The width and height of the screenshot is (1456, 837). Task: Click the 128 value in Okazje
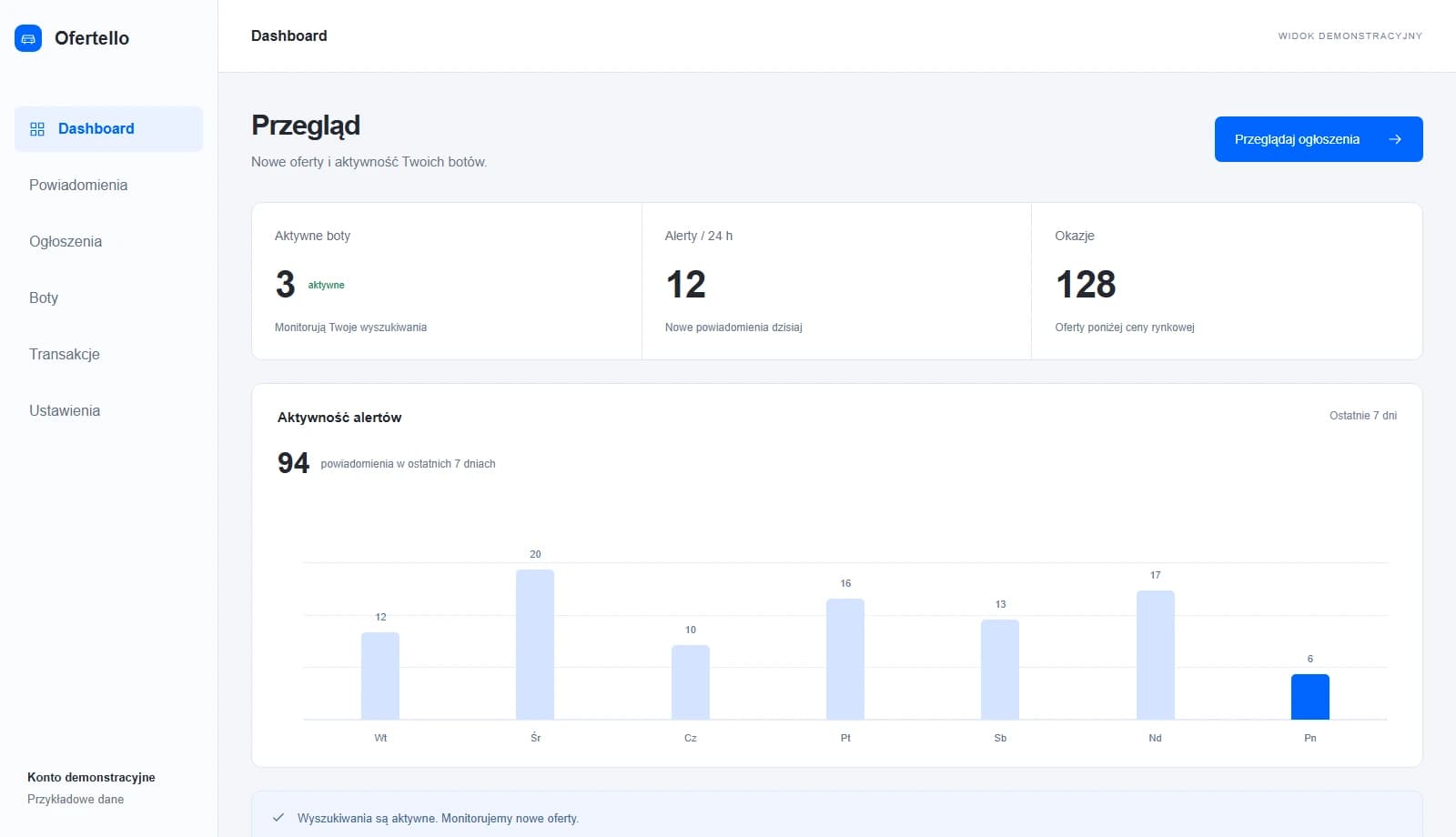point(1086,285)
